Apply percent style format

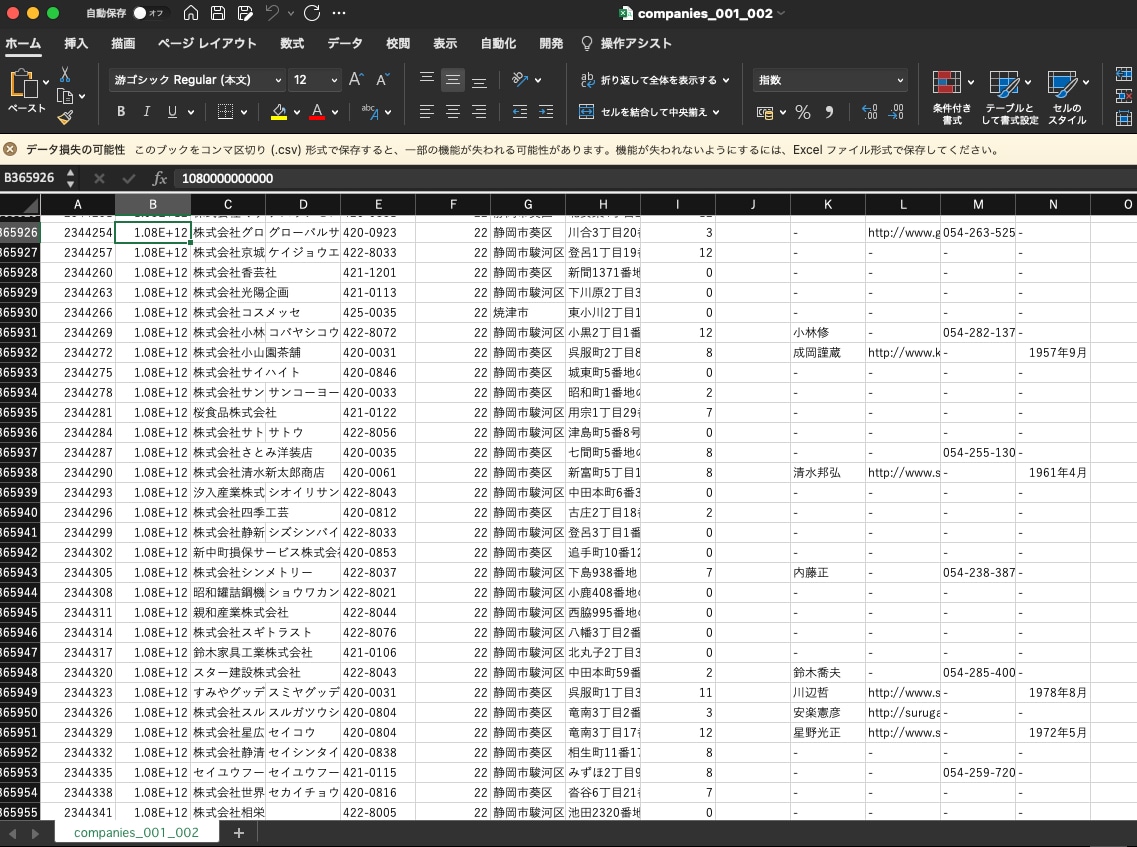tap(803, 112)
